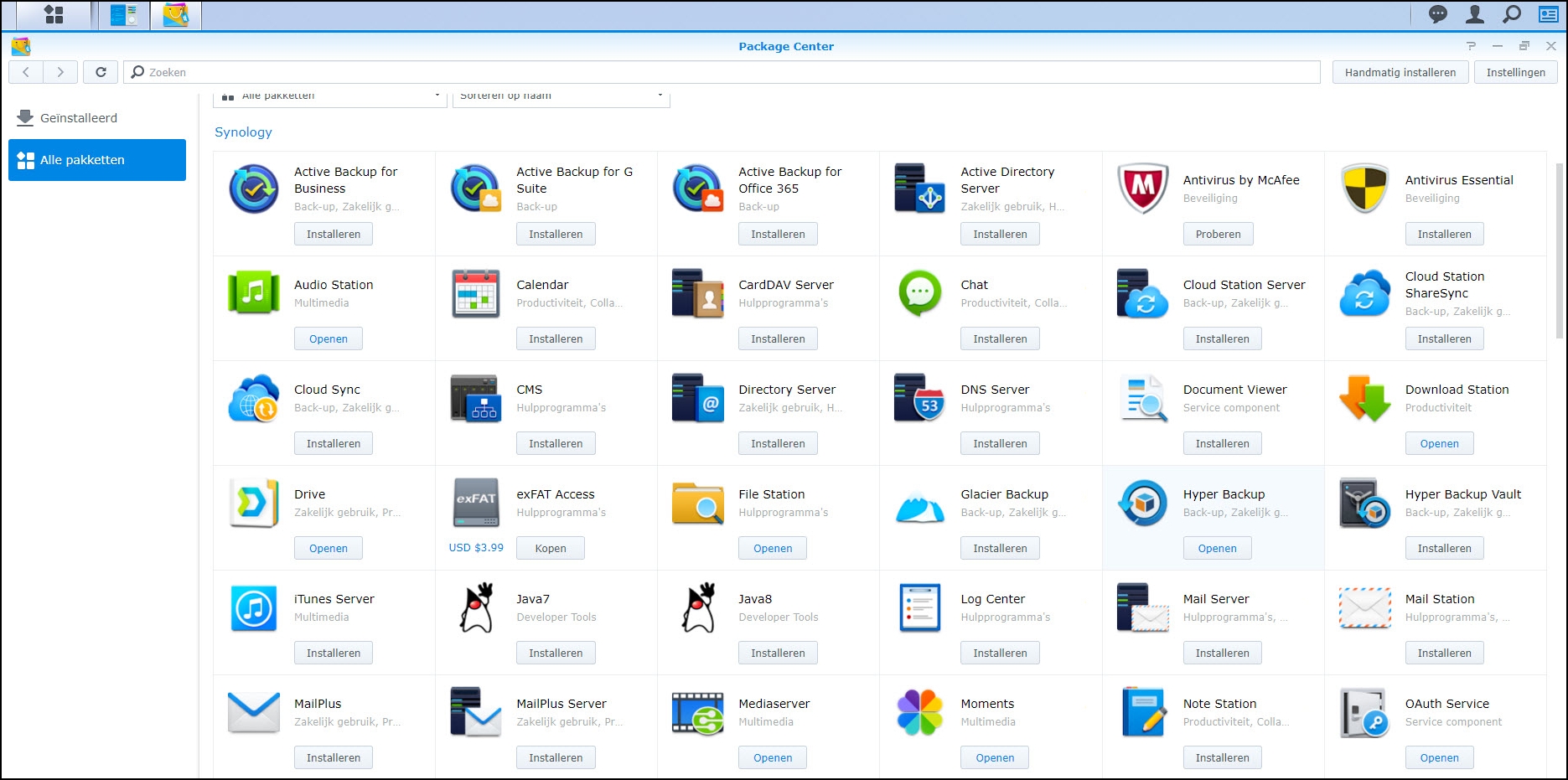Install MailPlus Server package
Image resolution: width=1568 pixels, height=780 pixels.
(x=556, y=758)
